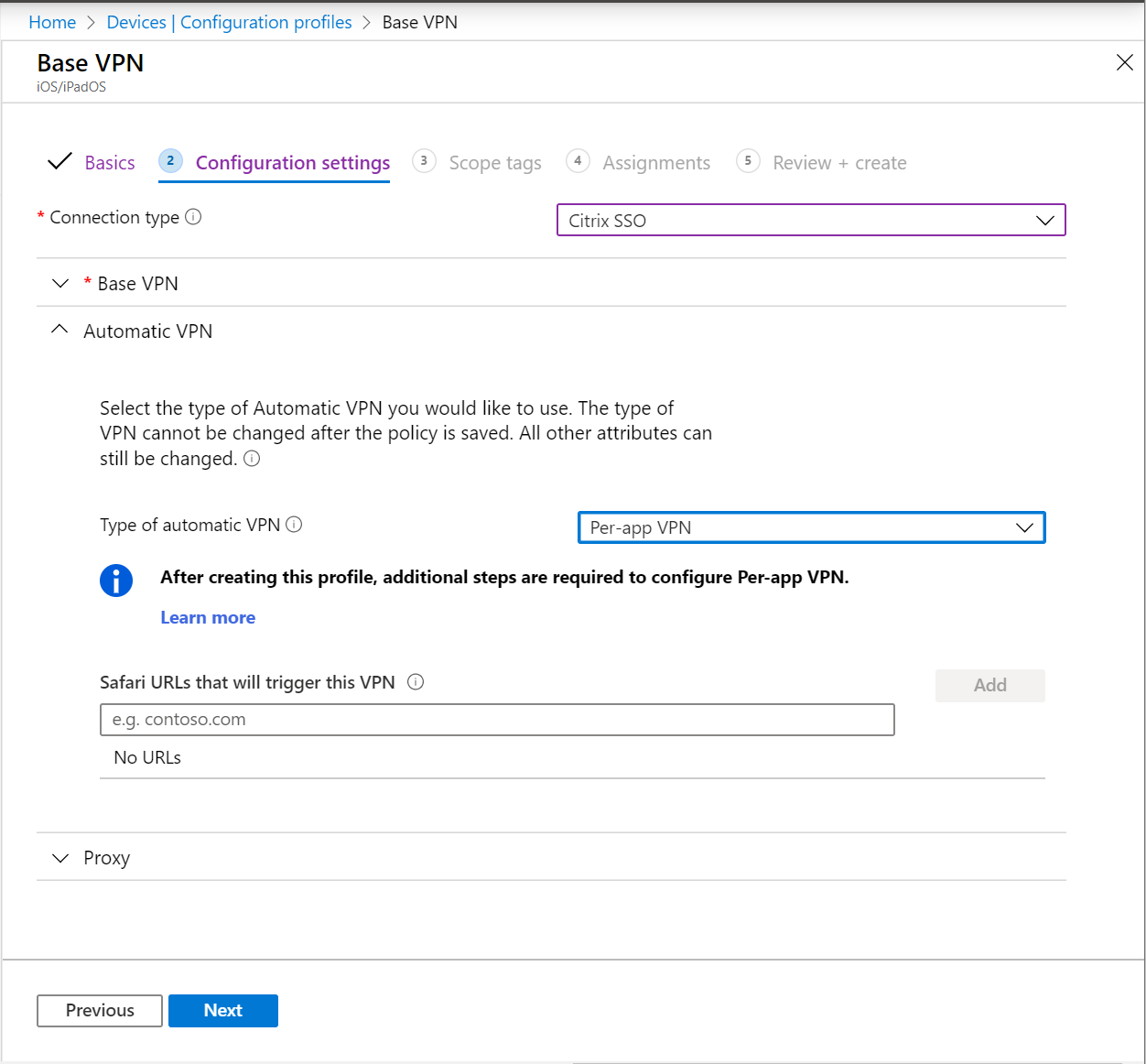Click info icon next to Type of automatic VPN
Screen dimensions: 1146x1064
click(294, 525)
